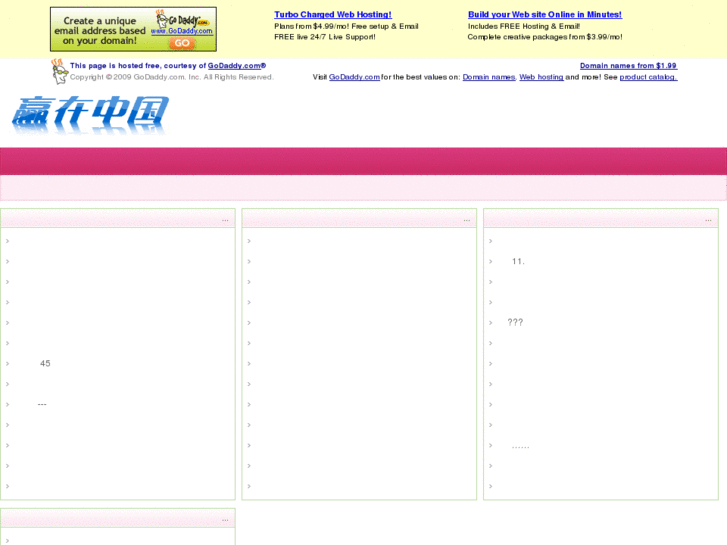Open the www.GoDaddy.com link in banner ad
727x545 pixels.
[x=182, y=31]
